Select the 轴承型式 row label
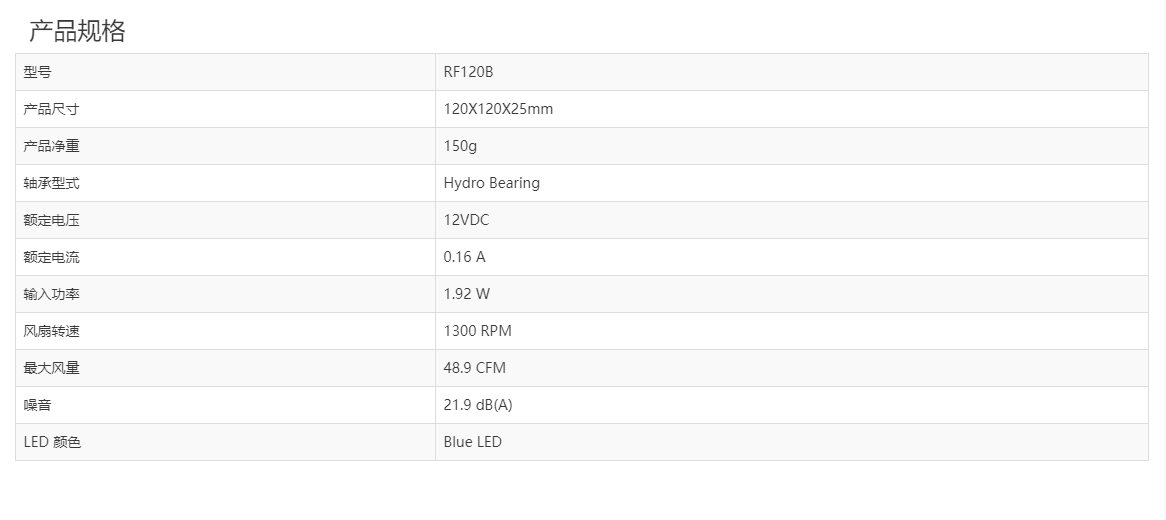This screenshot has height=520, width=1166. [51, 183]
